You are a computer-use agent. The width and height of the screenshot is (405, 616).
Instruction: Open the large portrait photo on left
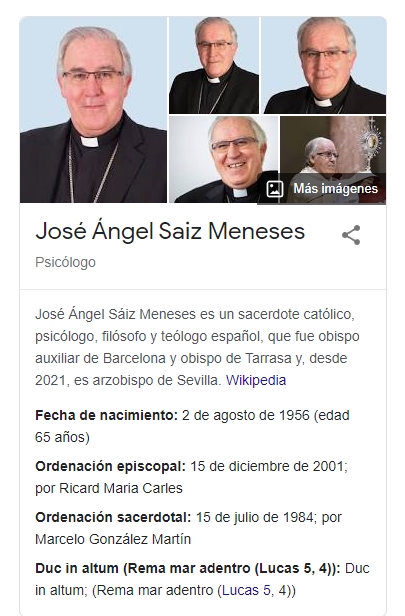coord(93,110)
